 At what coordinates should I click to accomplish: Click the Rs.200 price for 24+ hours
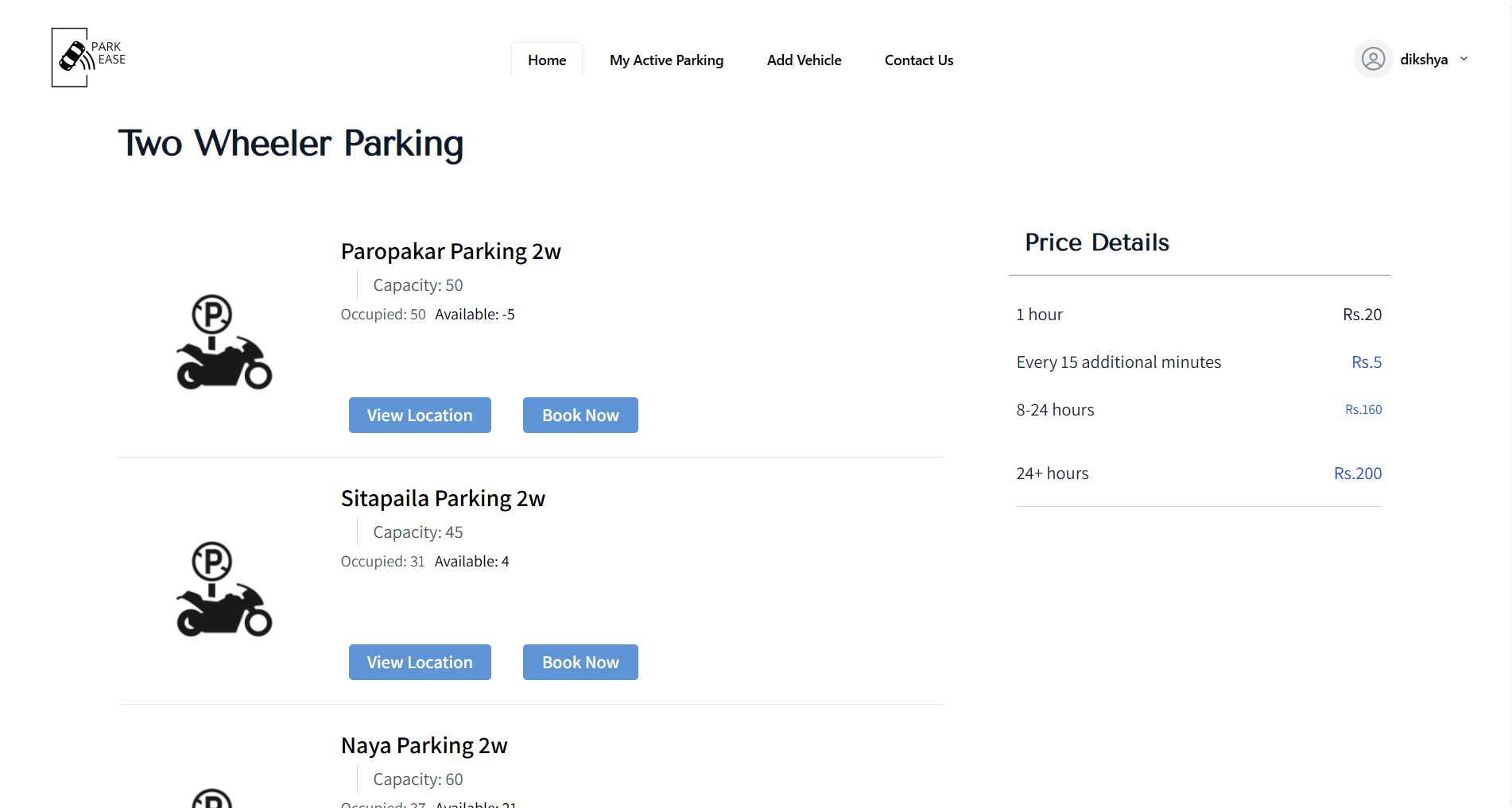[1357, 473]
